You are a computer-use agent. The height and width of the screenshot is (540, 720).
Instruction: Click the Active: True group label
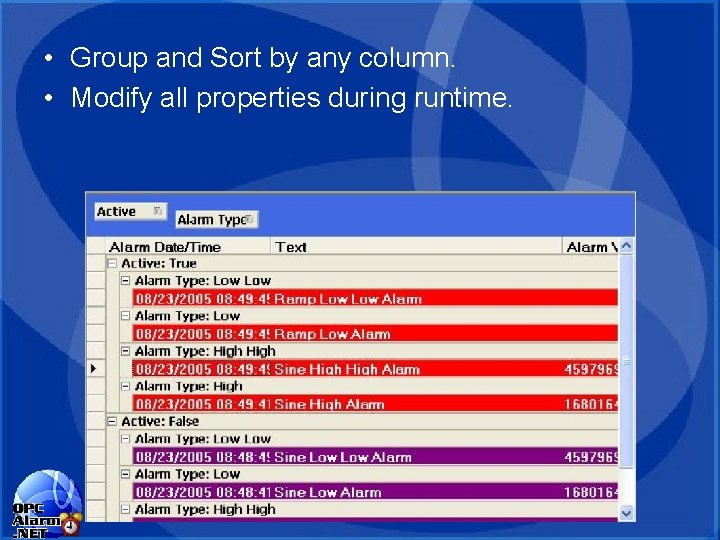(159, 263)
